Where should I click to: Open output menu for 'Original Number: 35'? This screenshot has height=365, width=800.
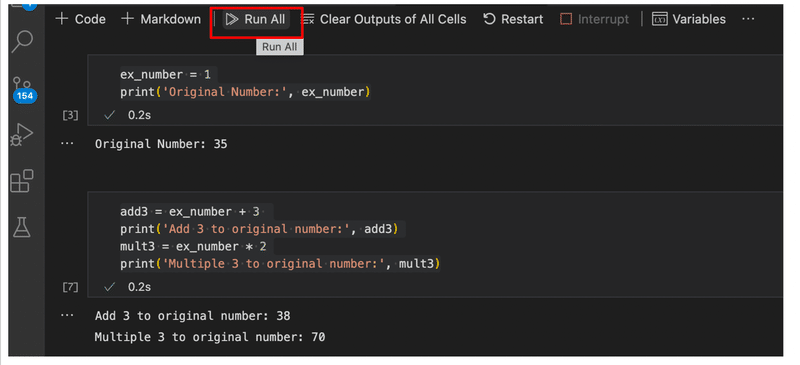(x=67, y=144)
